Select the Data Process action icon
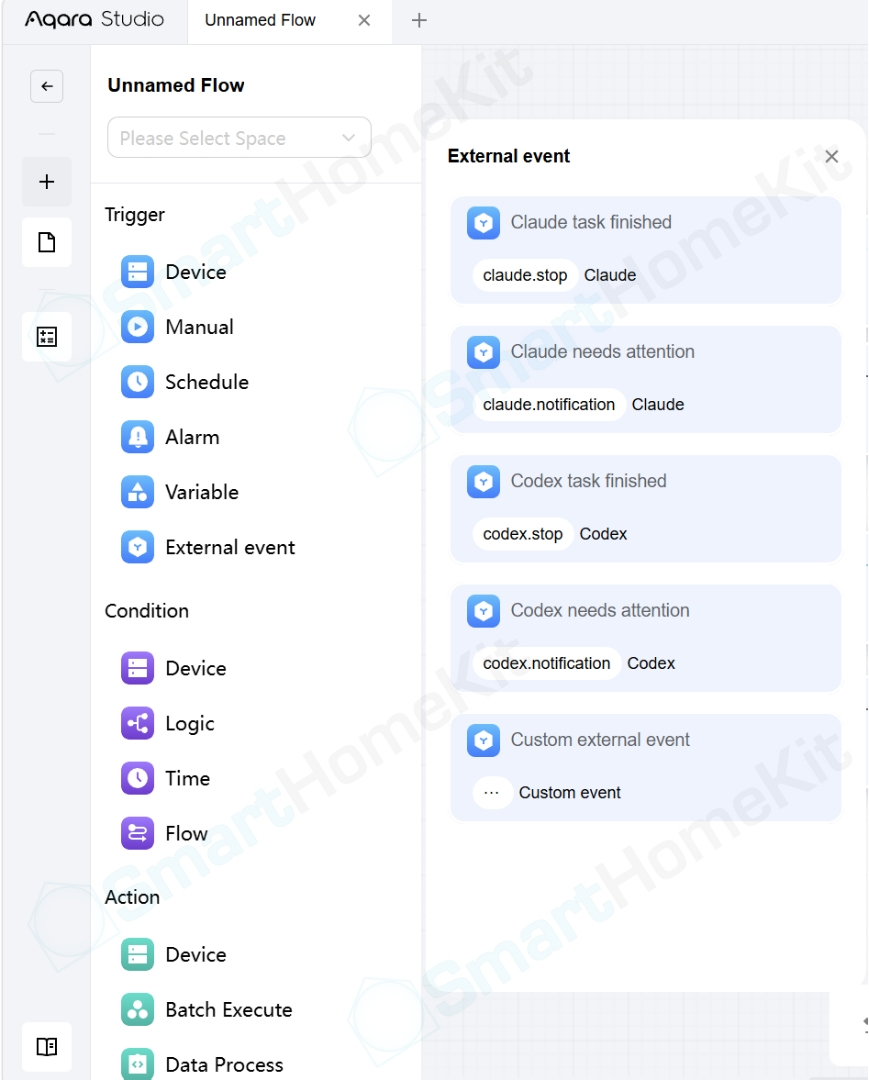Viewport: 869px width, 1080px height. 138,1064
